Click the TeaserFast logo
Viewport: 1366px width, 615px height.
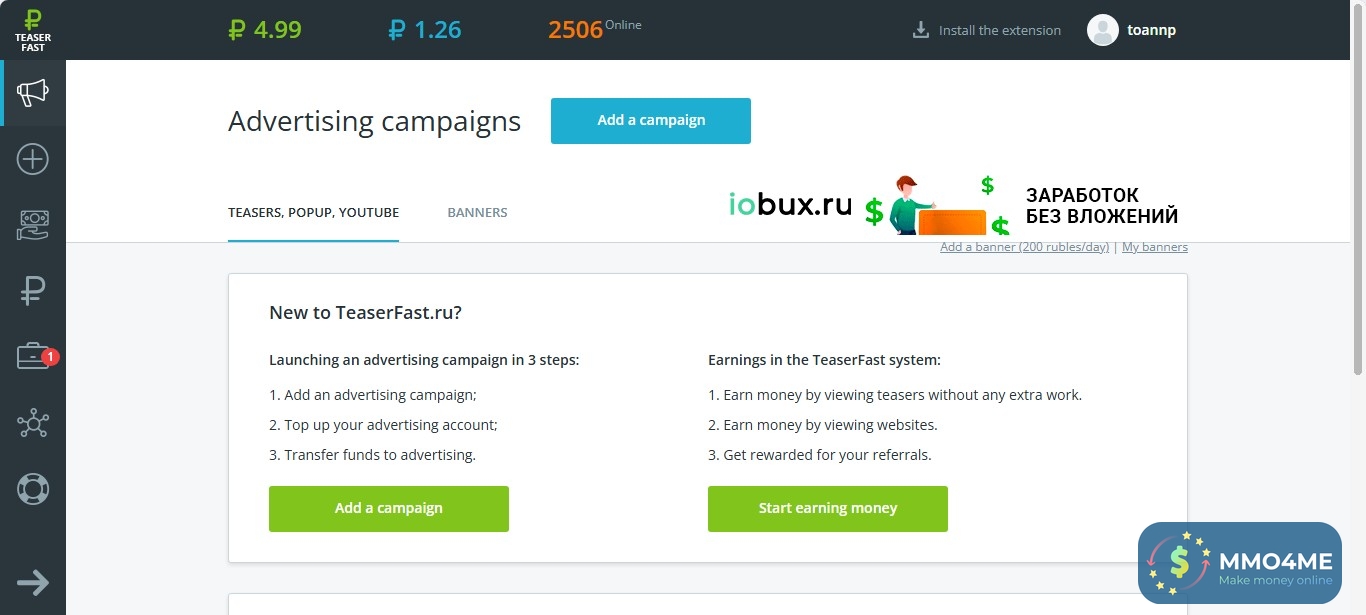(x=33, y=30)
